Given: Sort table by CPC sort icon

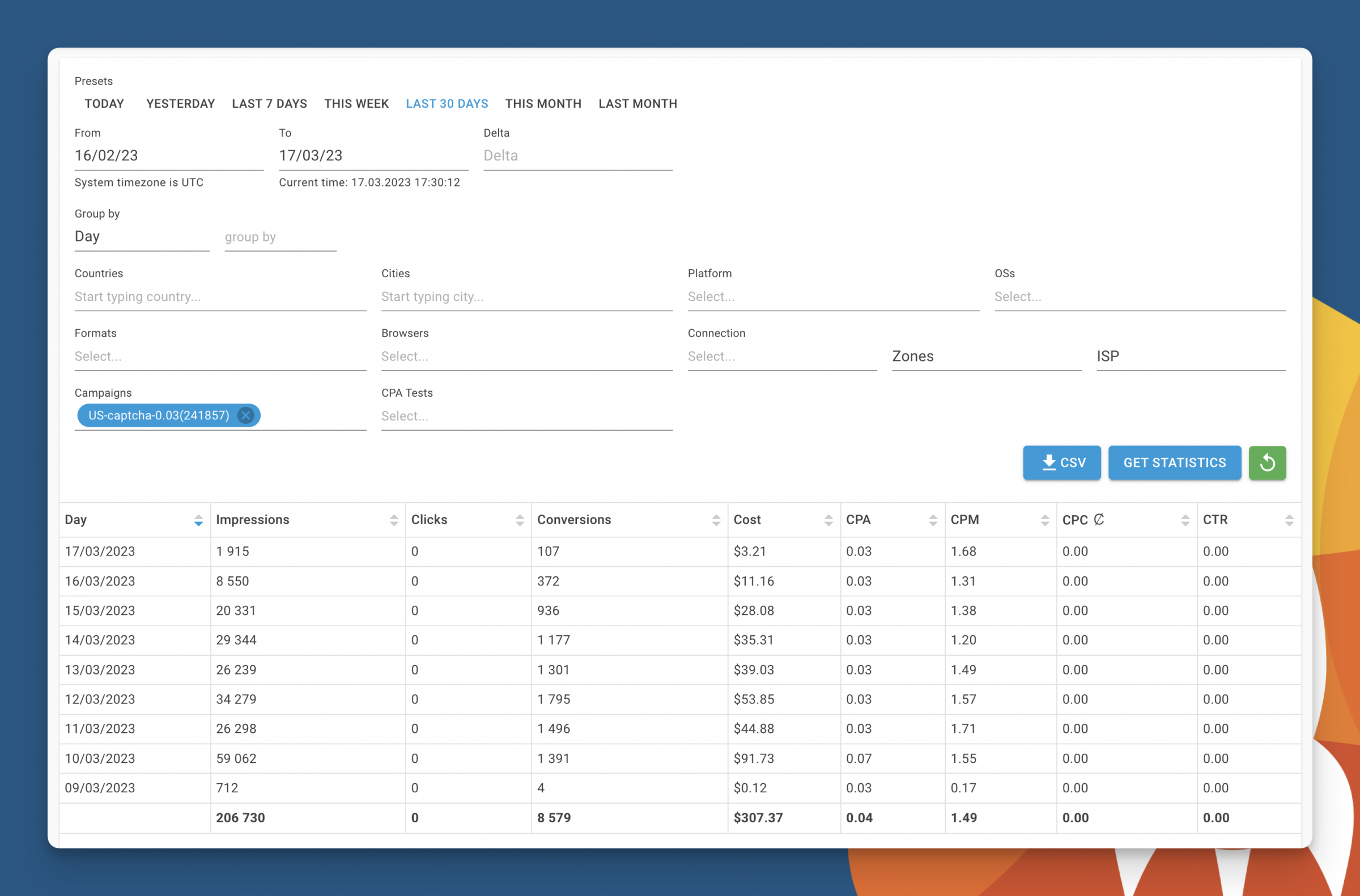Looking at the screenshot, I should [x=1185, y=520].
